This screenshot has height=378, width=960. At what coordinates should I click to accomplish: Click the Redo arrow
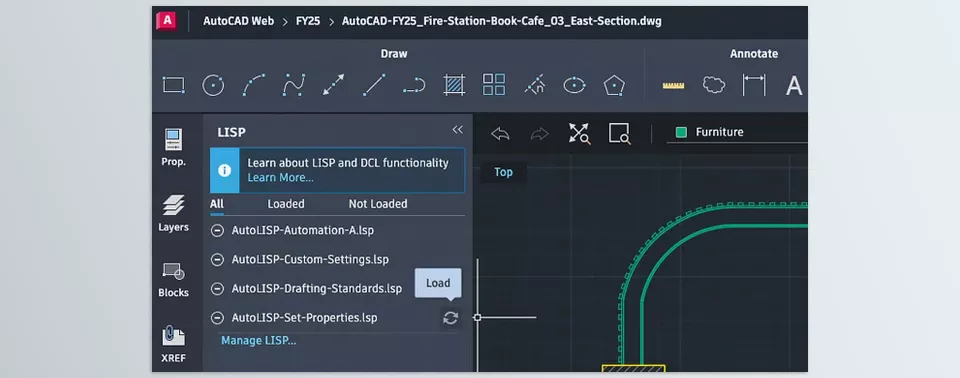coord(539,134)
